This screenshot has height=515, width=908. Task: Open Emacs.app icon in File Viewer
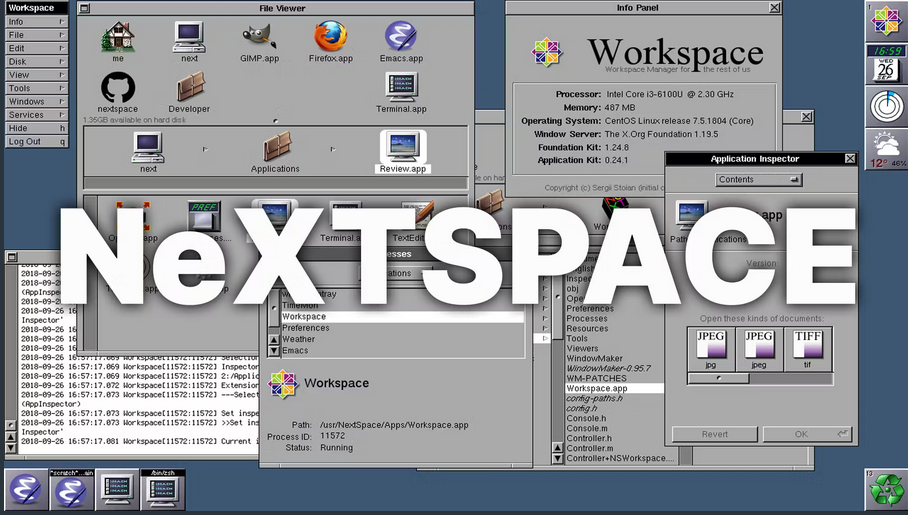[x=400, y=37]
